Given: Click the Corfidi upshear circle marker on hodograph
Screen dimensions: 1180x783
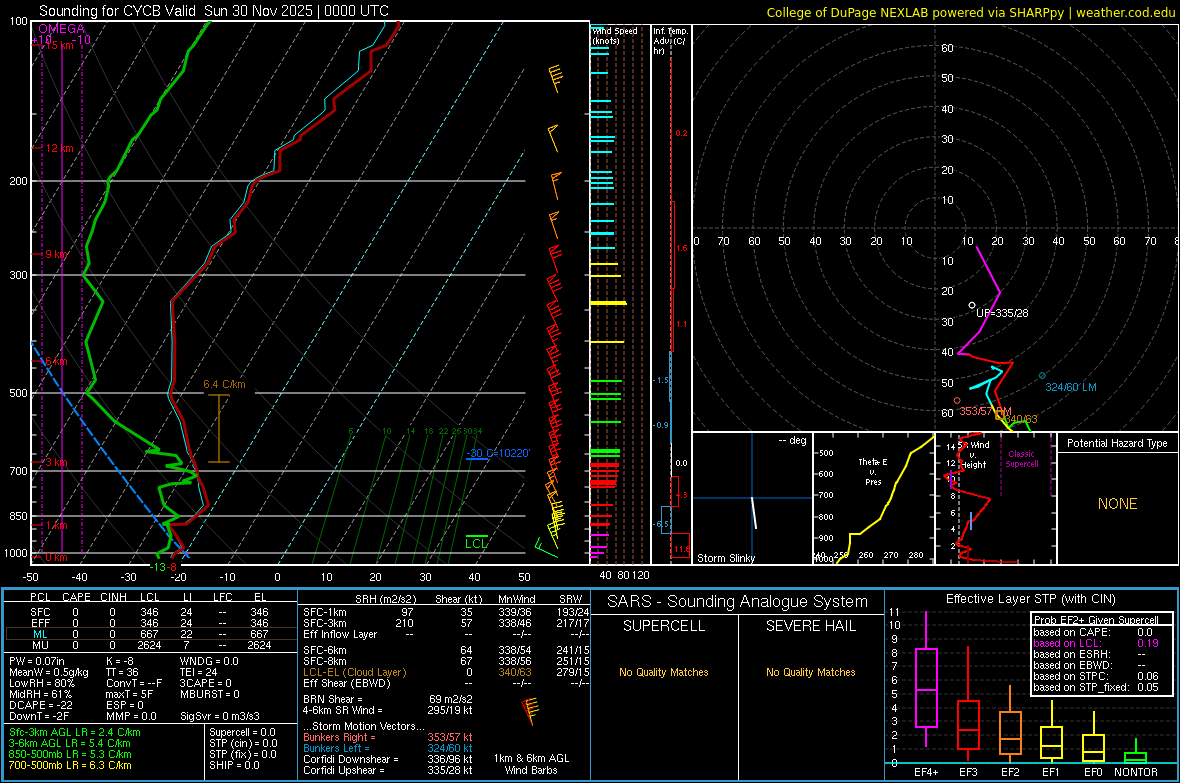Looking at the screenshot, I should [972, 305].
